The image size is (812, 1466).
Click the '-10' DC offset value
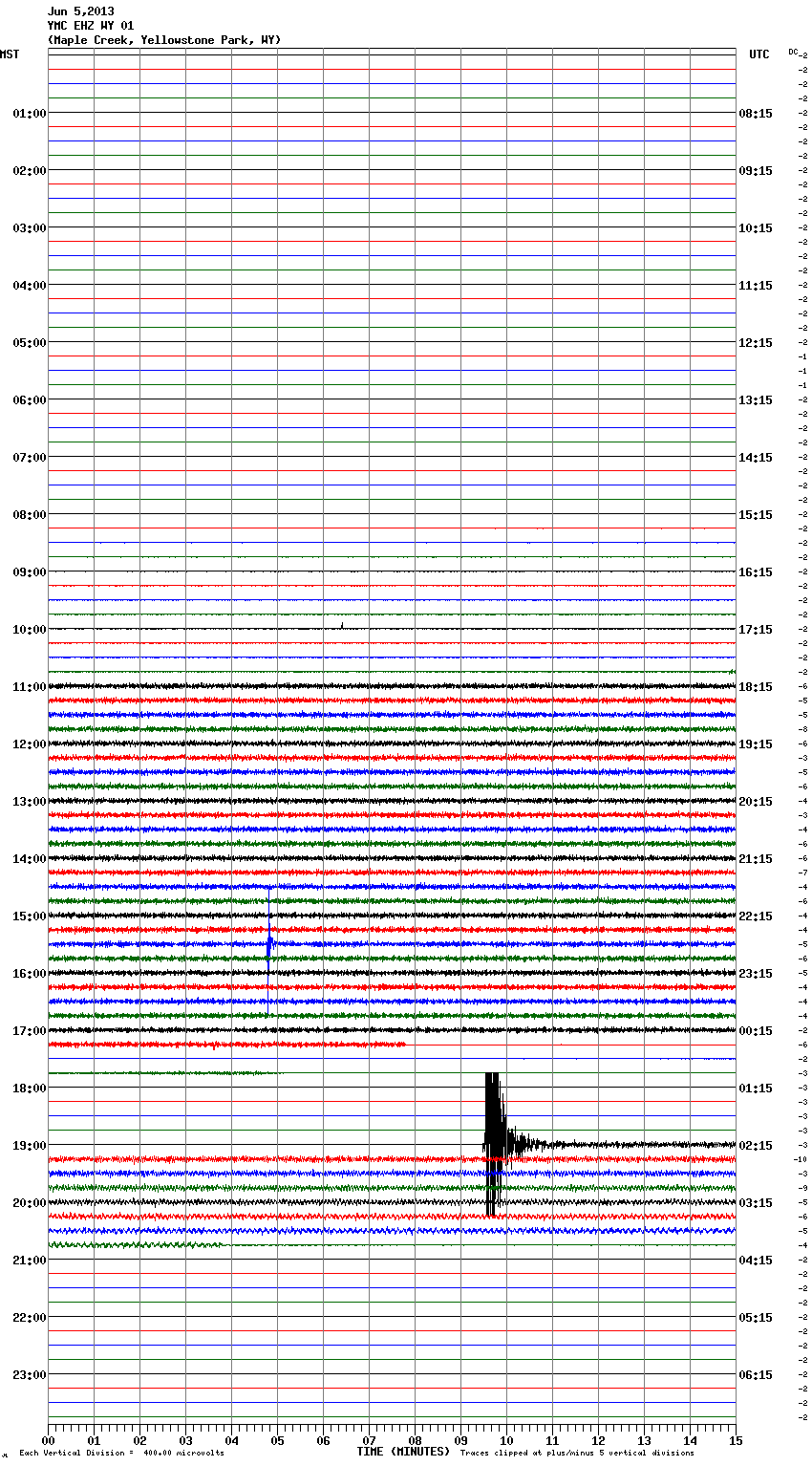coord(801,1159)
